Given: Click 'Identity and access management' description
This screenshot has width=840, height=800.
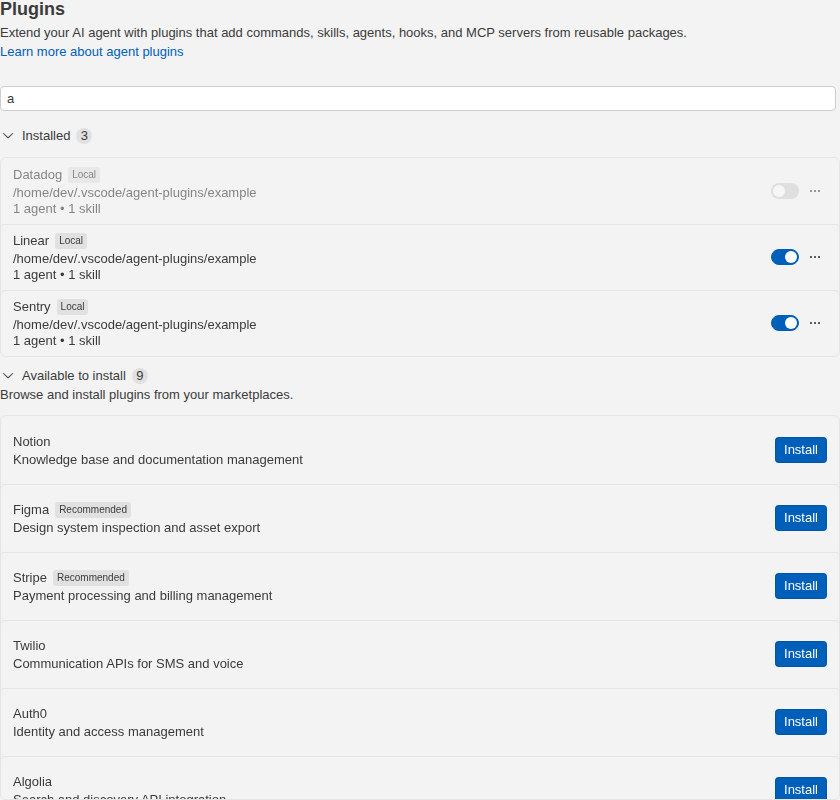Looking at the screenshot, I should click(x=108, y=732).
